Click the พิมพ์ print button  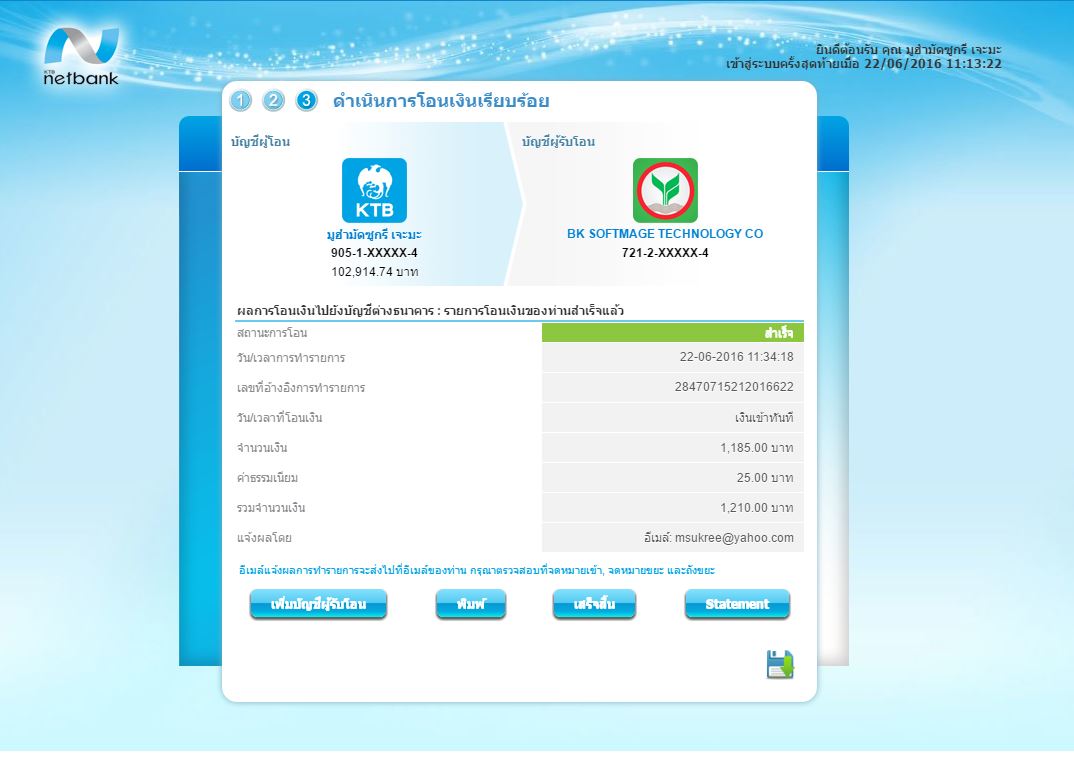click(x=471, y=604)
